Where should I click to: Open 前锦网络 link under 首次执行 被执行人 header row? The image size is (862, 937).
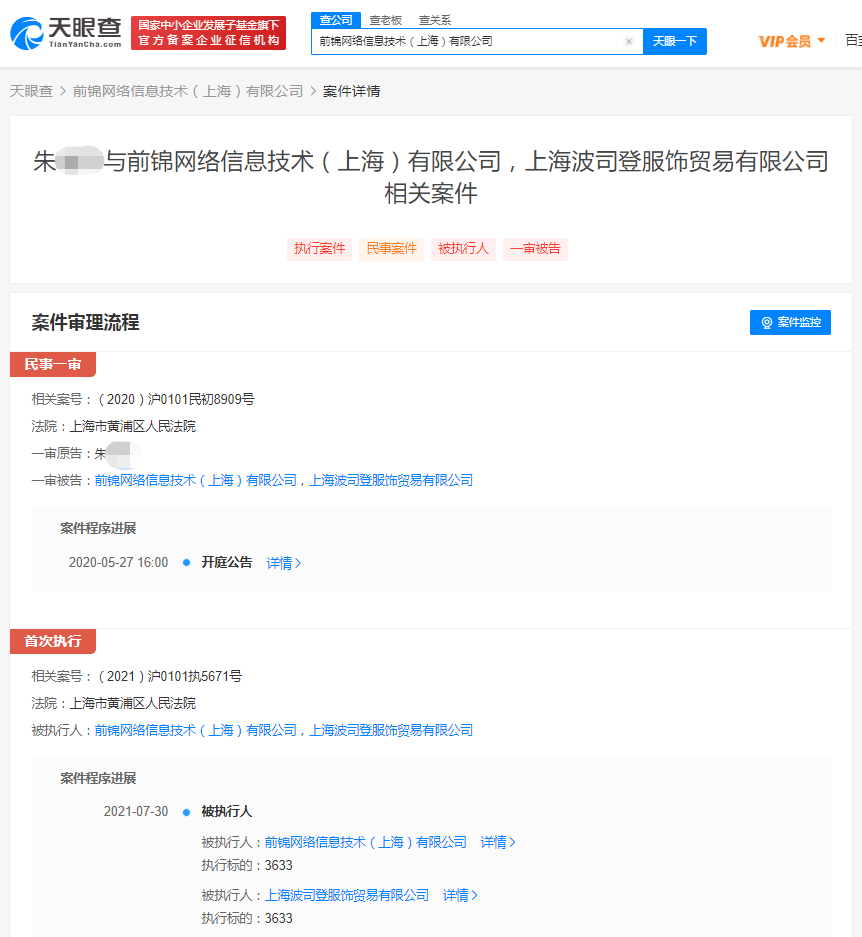195,730
